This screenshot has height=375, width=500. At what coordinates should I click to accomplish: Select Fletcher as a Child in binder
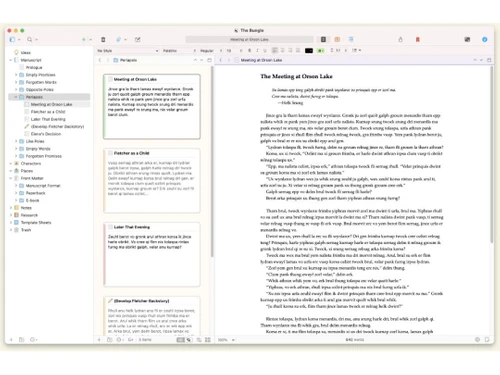[48, 112]
